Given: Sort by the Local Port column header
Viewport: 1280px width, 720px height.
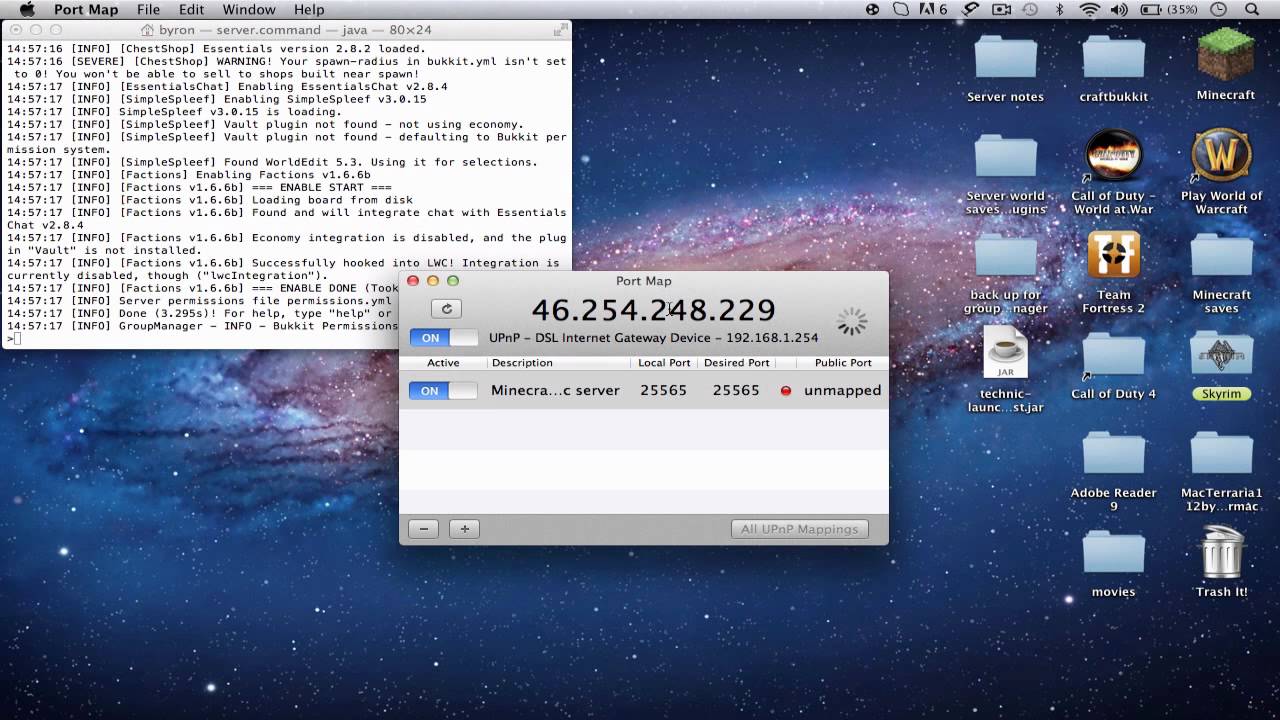Looking at the screenshot, I should [x=664, y=363].
